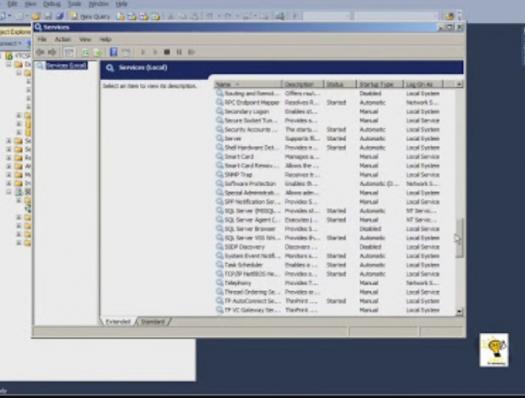The width and height of the screenshot is (525, 398).
Task: Open Window menu in background SSMS window
Action: 98,4
